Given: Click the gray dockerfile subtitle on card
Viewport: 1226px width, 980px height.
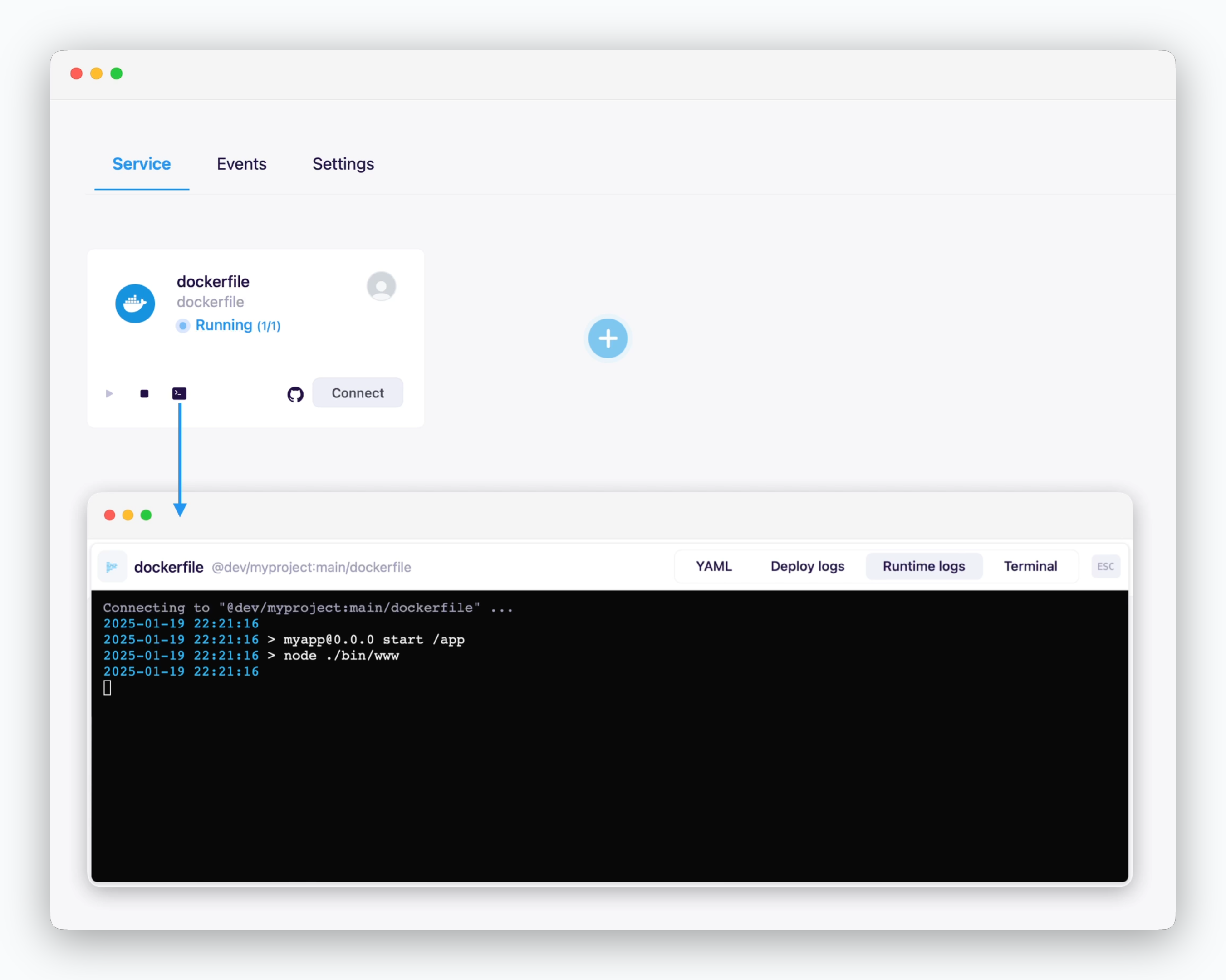Looking at the screenshot, I should (x=211, y=302).
